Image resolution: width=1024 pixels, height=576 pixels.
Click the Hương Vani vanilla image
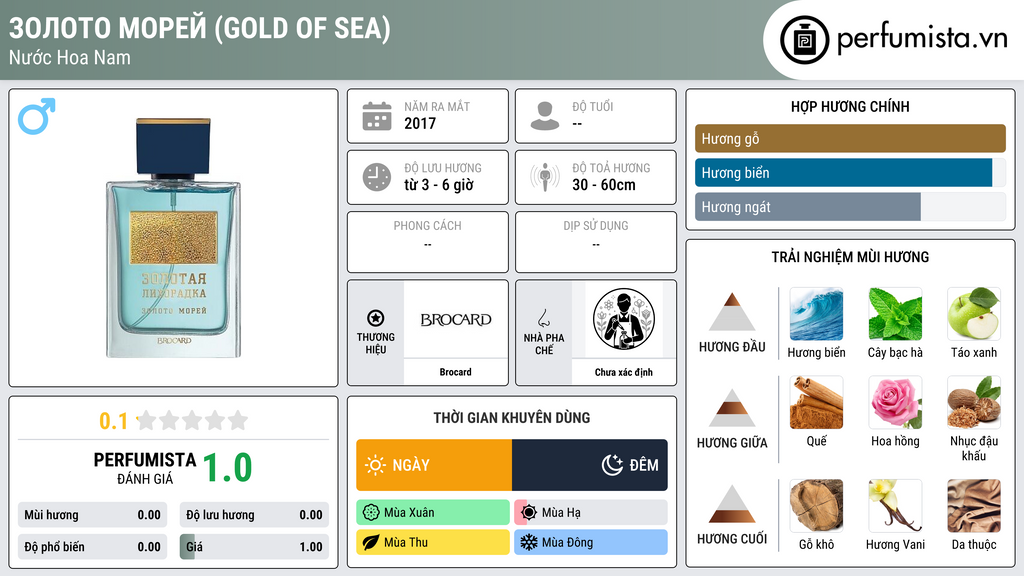(895, 505)
